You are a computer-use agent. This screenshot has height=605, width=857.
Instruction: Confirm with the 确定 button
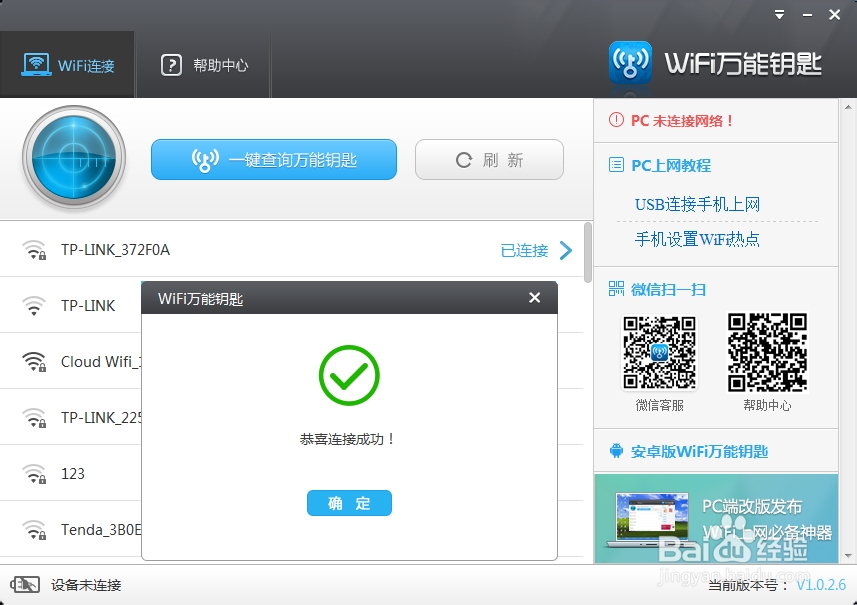(x=349, y=503)
